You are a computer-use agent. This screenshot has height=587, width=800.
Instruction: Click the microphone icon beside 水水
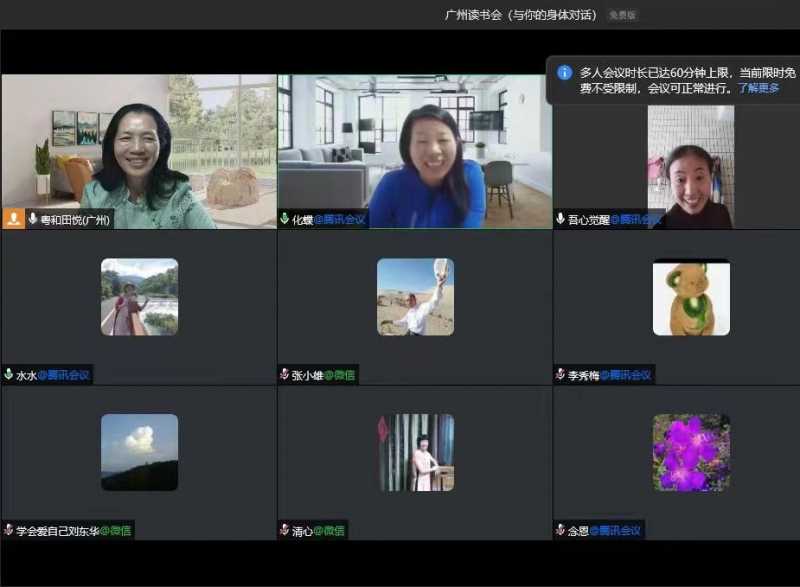tap(9, 375)
